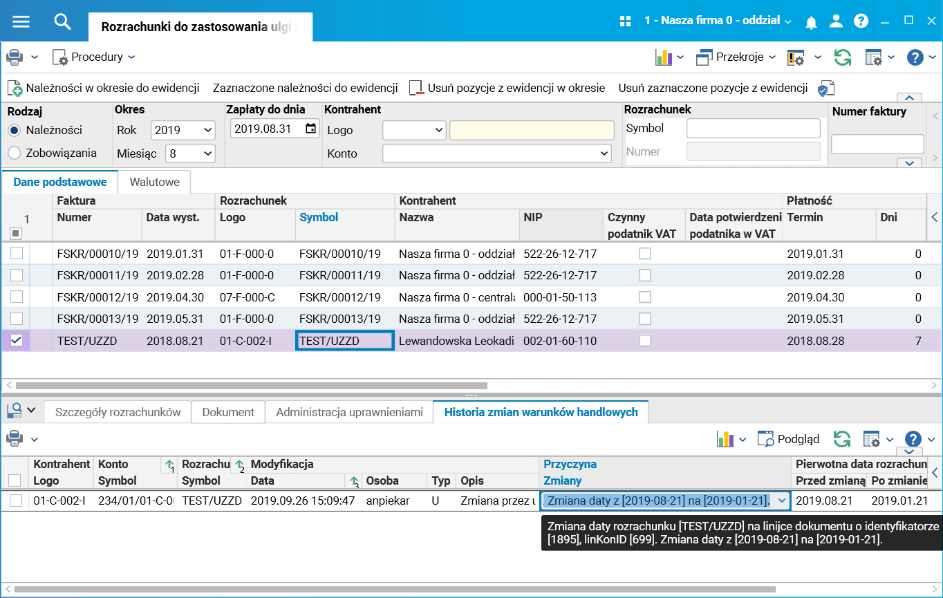Click the Rozrachunek Symbol input field

click(753, 128)
